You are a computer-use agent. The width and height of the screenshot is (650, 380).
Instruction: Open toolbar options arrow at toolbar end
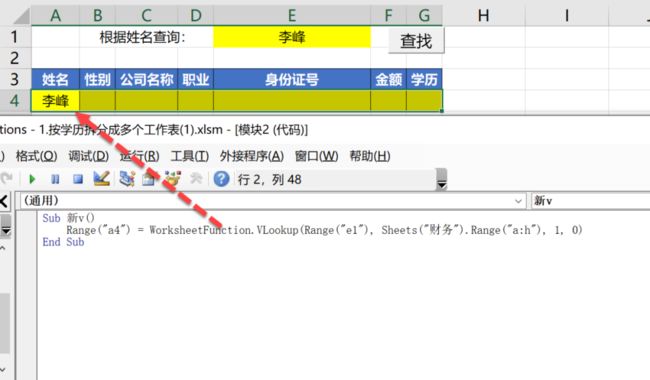click(x=442, y=179)
